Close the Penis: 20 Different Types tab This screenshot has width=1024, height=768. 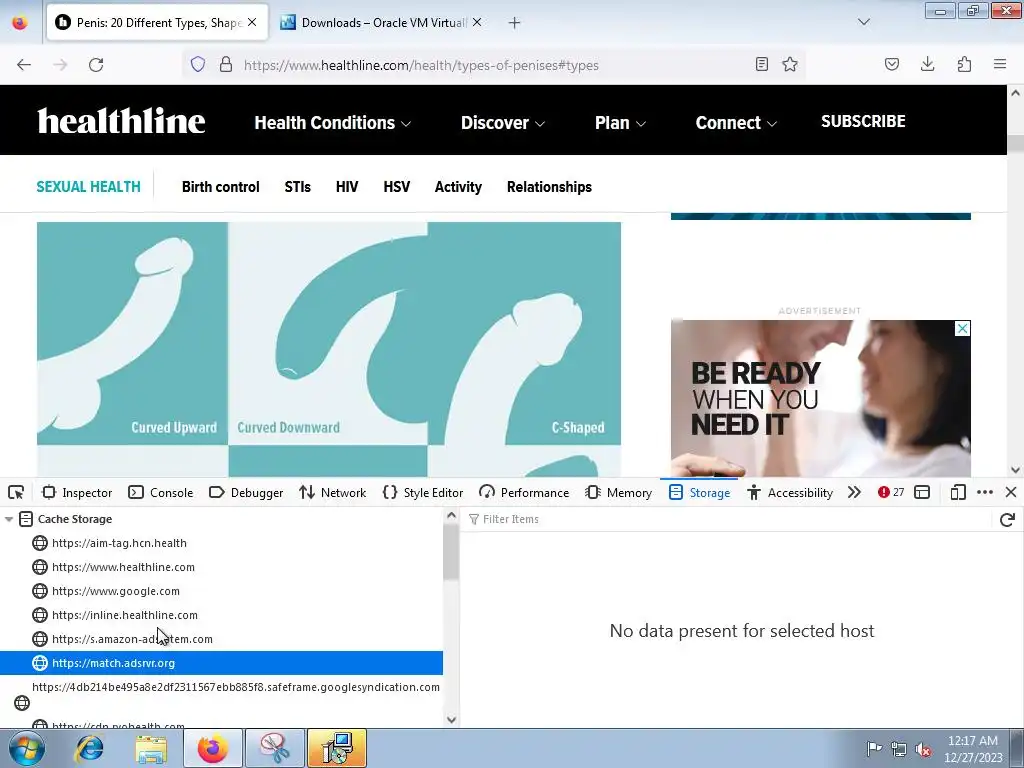[x=252, y=22]
